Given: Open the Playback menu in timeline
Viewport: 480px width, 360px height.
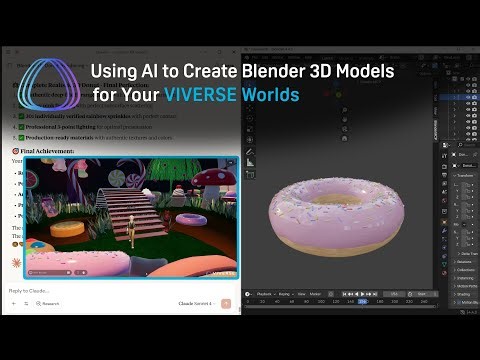Looking at the screenshot, I should [266, 294].
